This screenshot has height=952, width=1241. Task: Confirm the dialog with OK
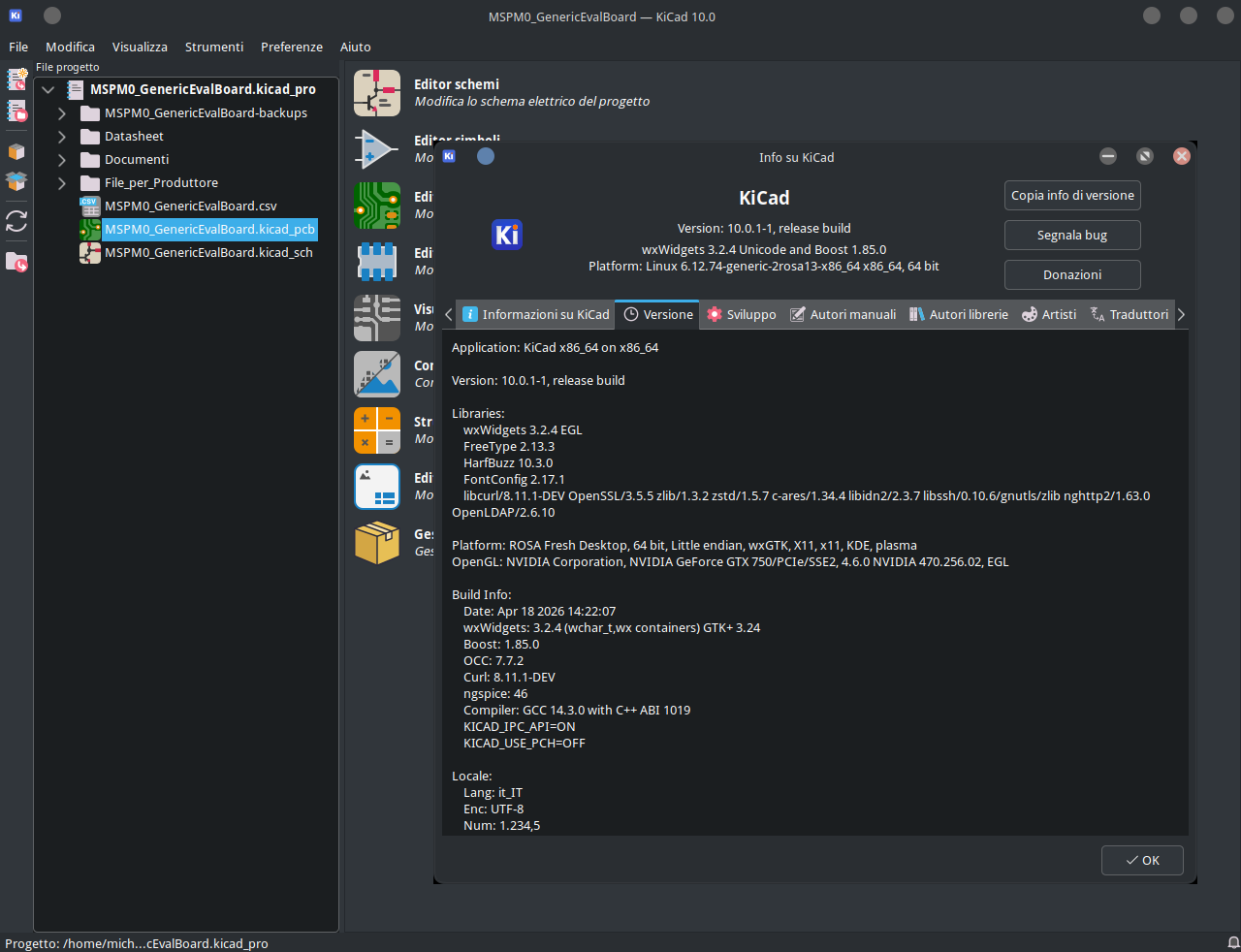click(1142, 860)
